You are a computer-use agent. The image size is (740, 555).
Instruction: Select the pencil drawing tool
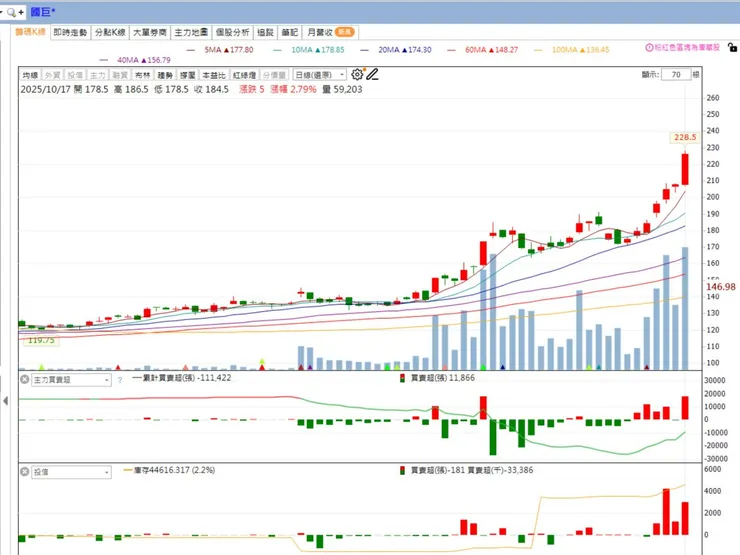[x=372, y=75]
